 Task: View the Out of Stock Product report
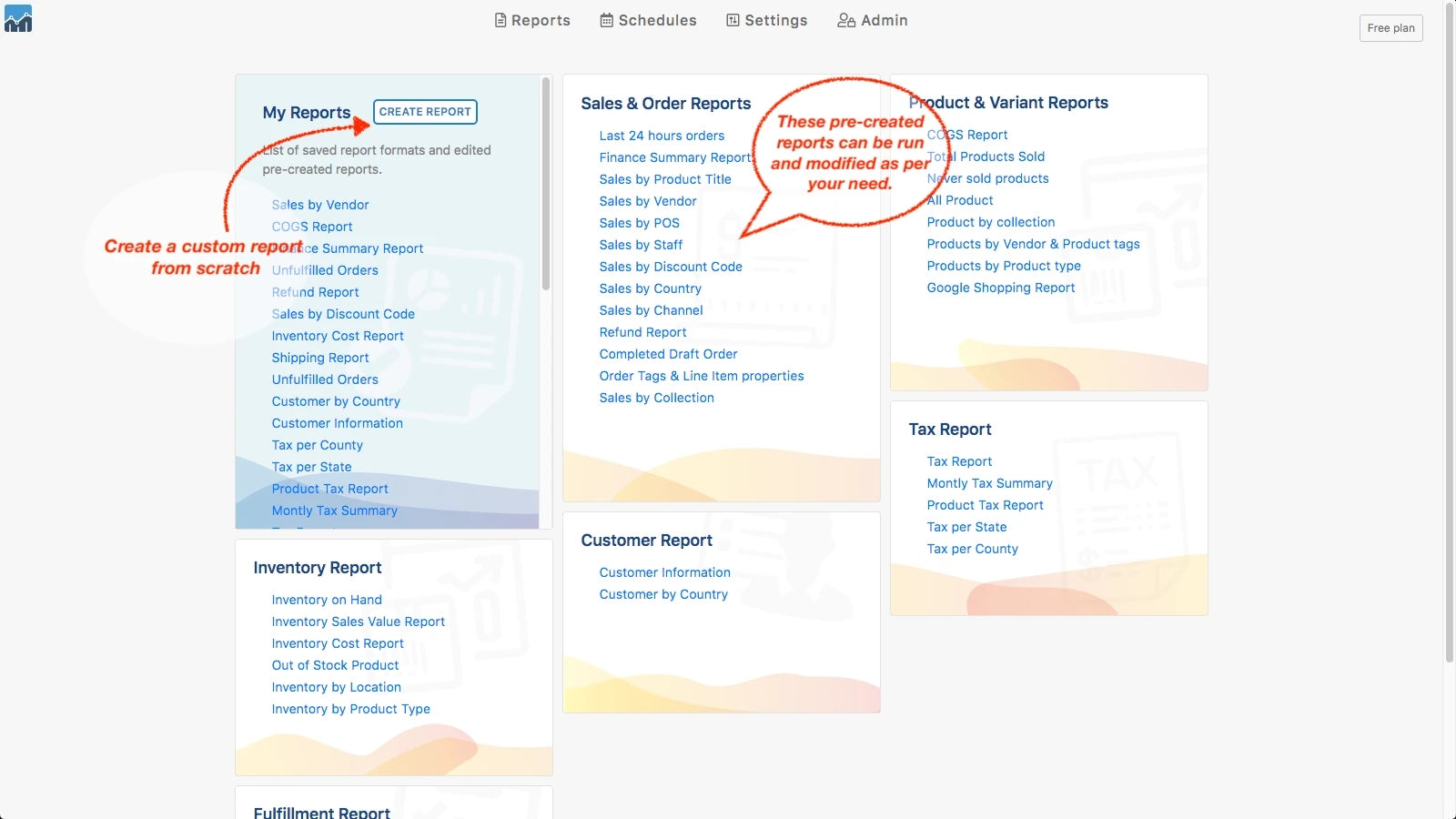coord(335,665)
